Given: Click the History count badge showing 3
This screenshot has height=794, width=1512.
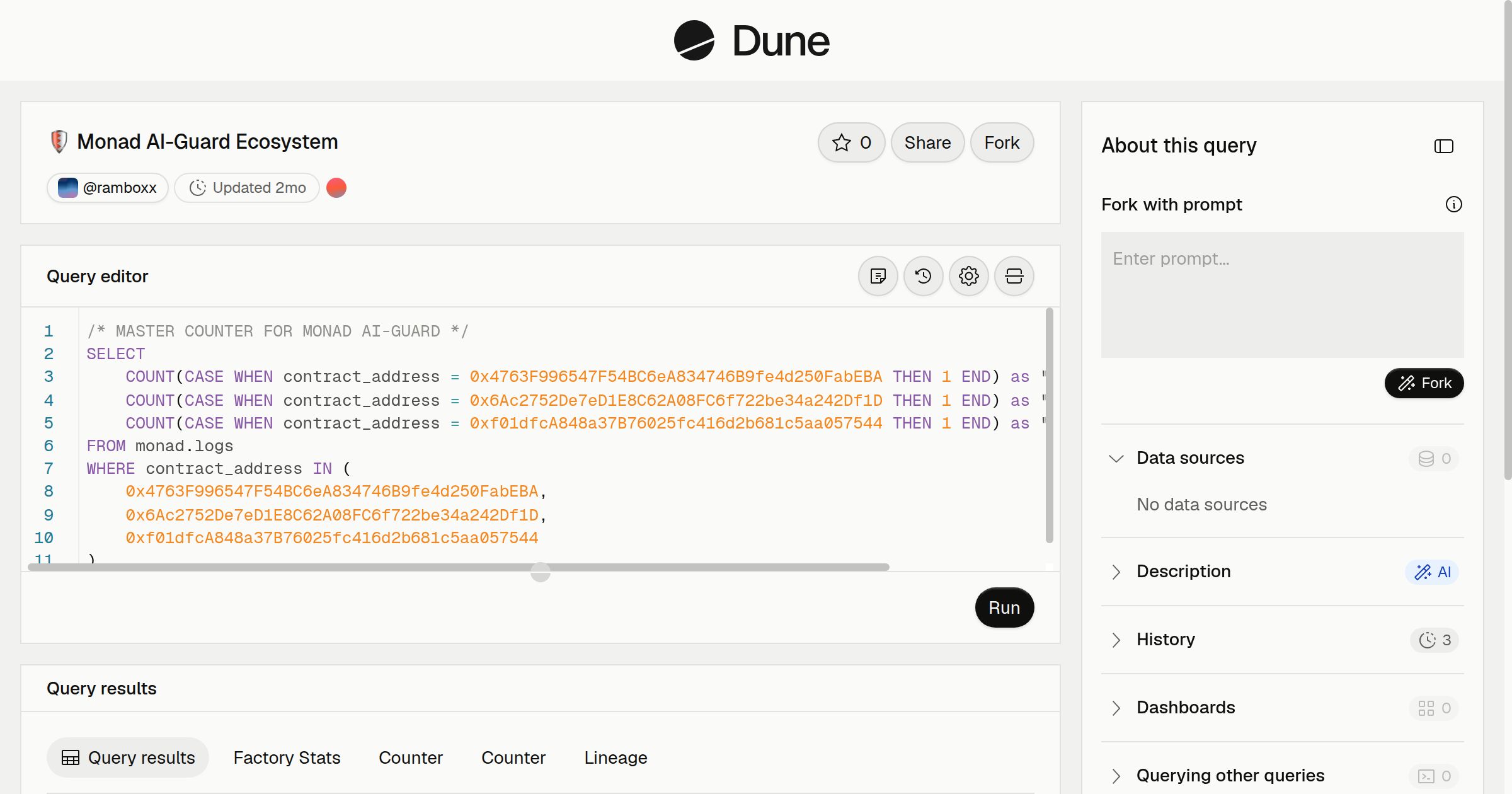Looking at the screenshot, I should point(1435,640).
